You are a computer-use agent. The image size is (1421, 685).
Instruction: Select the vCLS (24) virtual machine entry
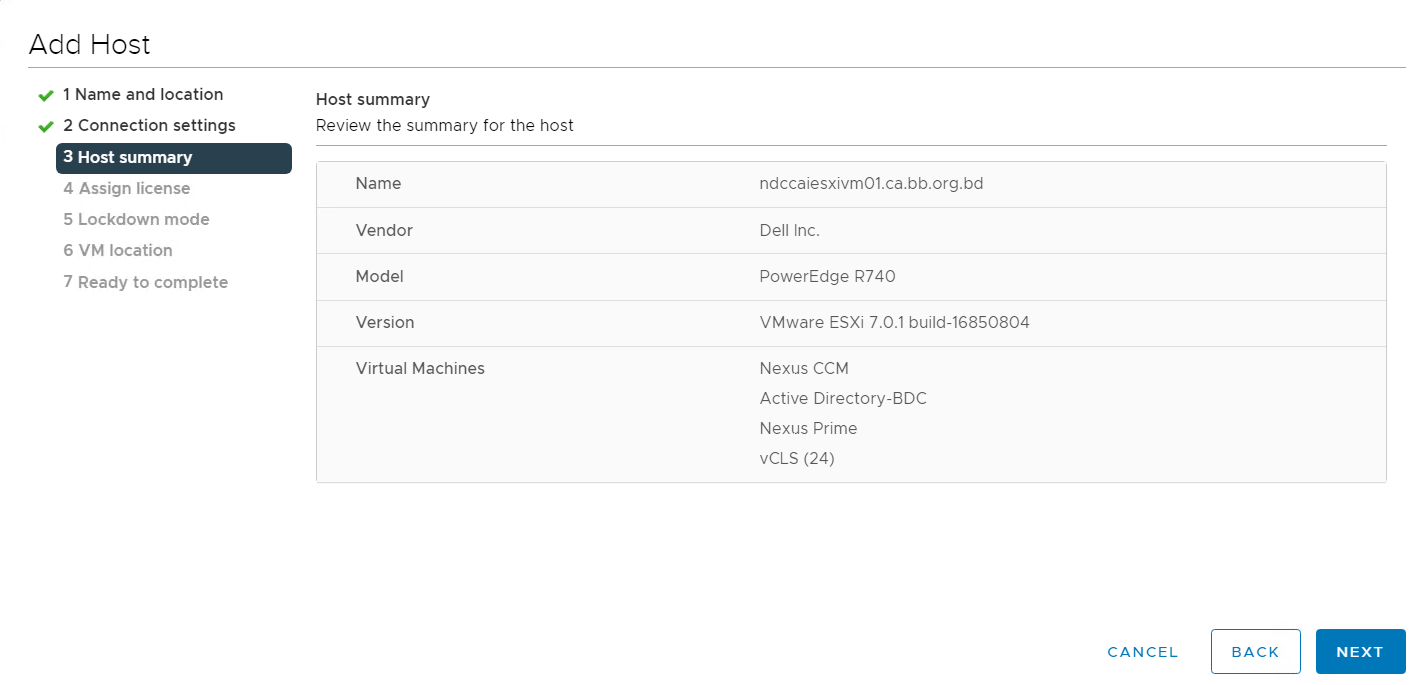(797, 459)
